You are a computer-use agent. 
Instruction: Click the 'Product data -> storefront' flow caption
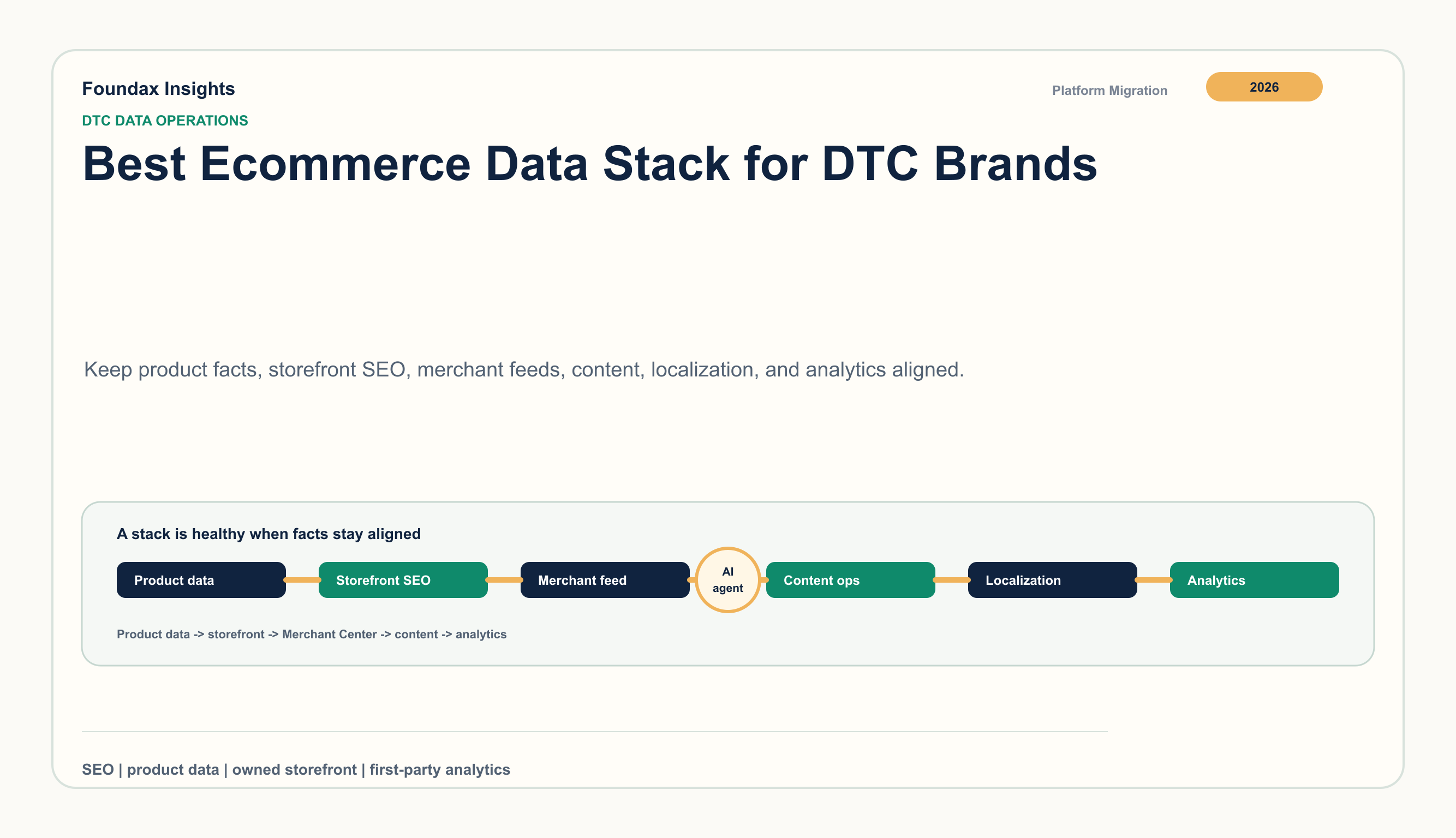pos(312,635)
